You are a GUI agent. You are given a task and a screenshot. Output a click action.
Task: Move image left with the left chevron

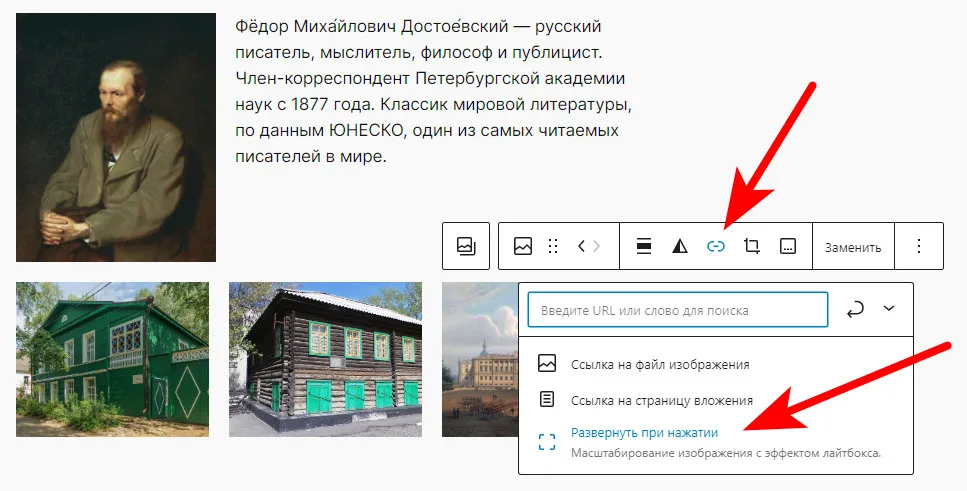[x=581, y=246]
